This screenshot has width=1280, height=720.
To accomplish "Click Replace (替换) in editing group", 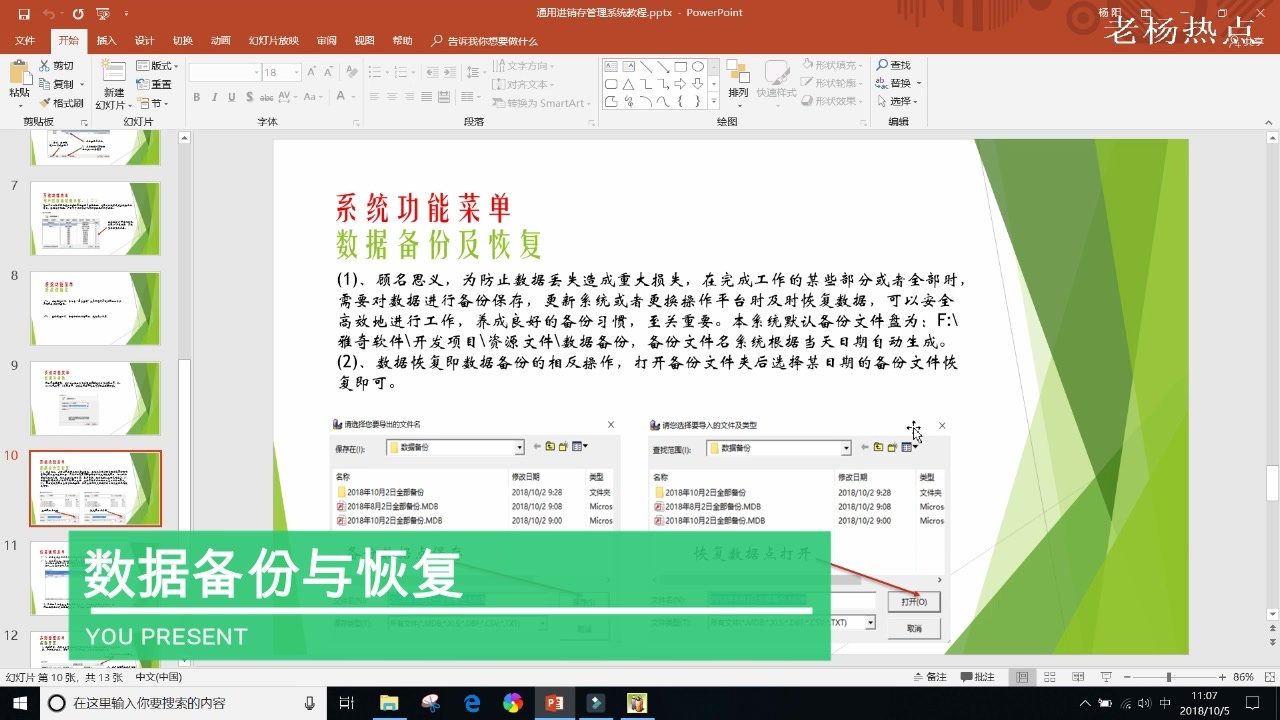I will [x=898, y=84].
